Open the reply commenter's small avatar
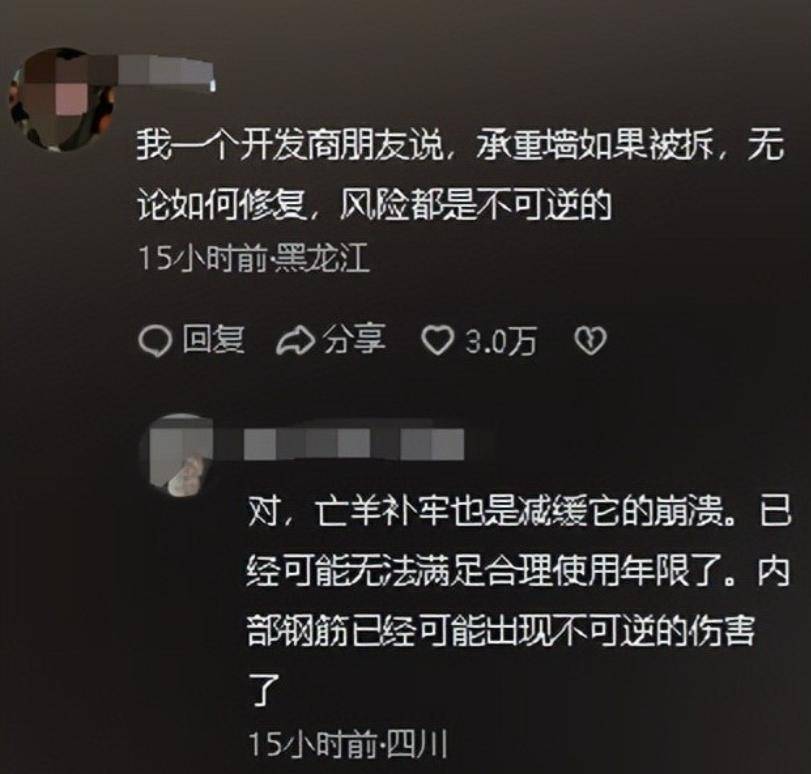Screen dimensions: 811x774 (181, 455)
